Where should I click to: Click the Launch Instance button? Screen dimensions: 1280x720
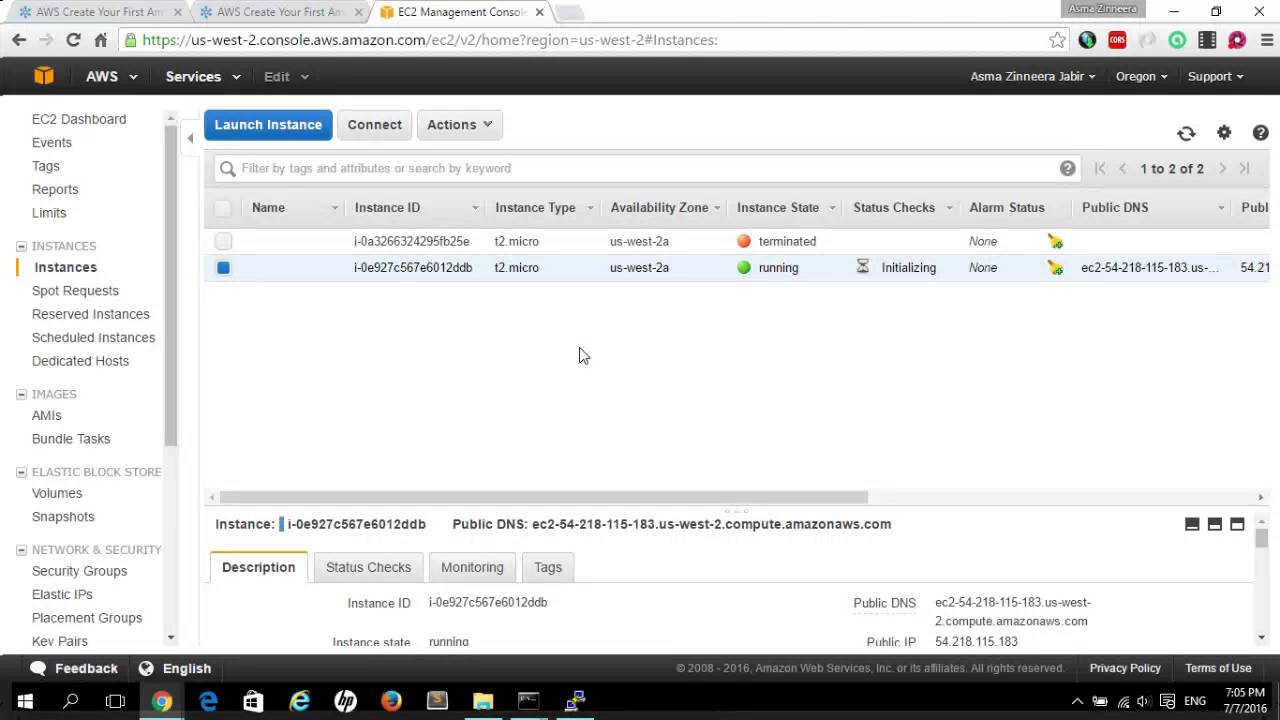point(268,125)
